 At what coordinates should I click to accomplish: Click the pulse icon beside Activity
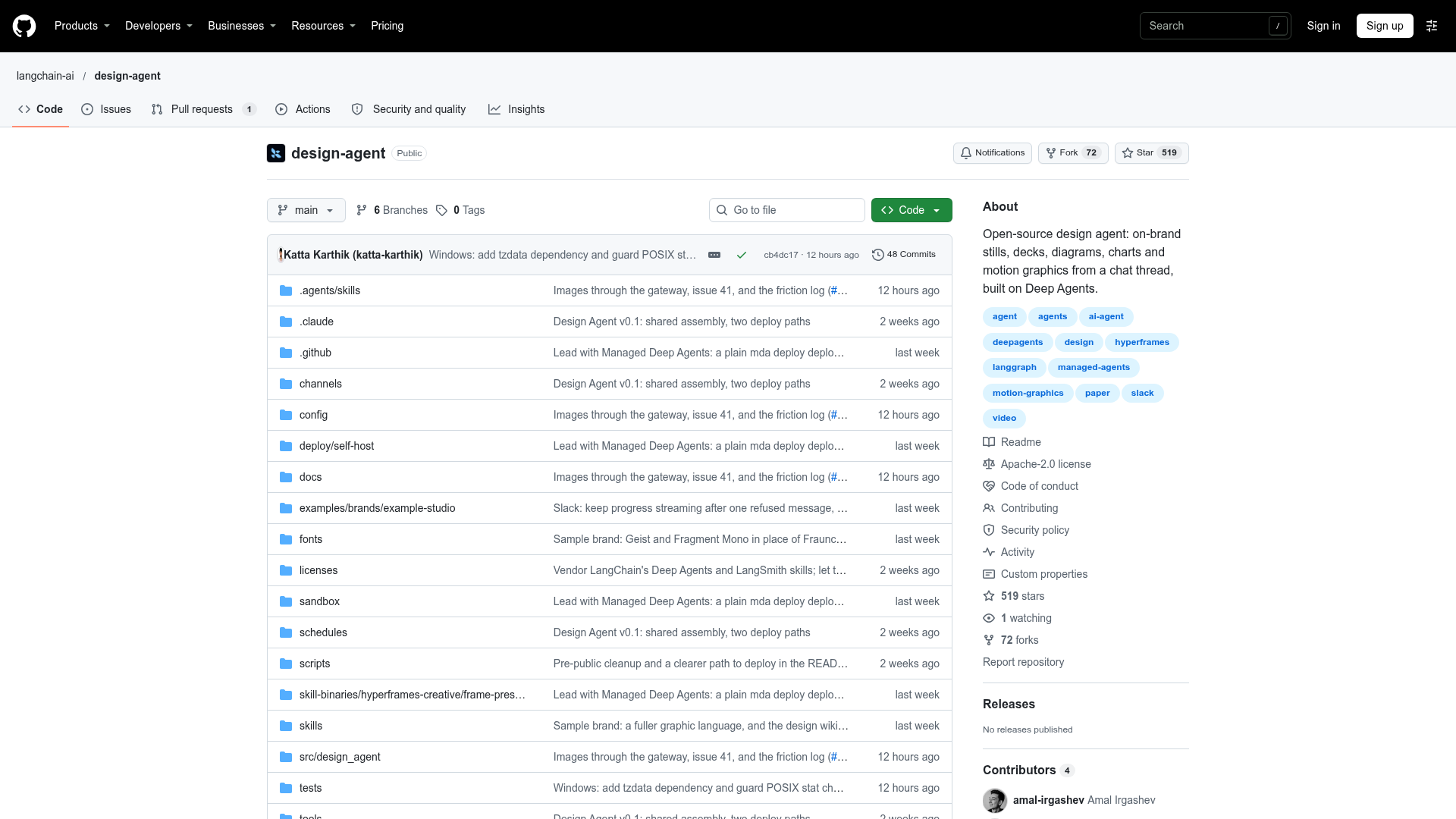coord(989,552)
